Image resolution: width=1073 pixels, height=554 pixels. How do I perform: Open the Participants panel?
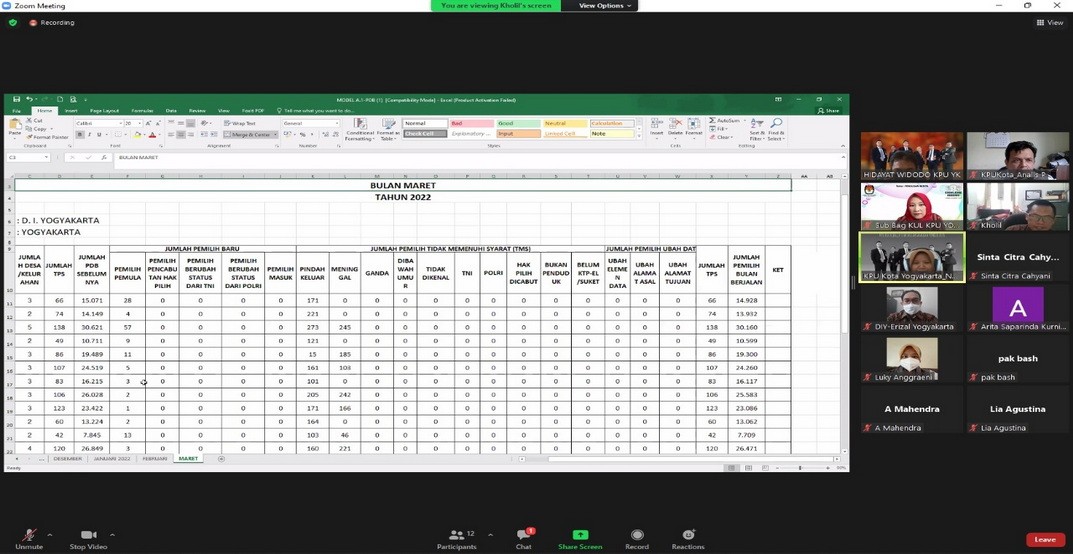click(456, 536)
